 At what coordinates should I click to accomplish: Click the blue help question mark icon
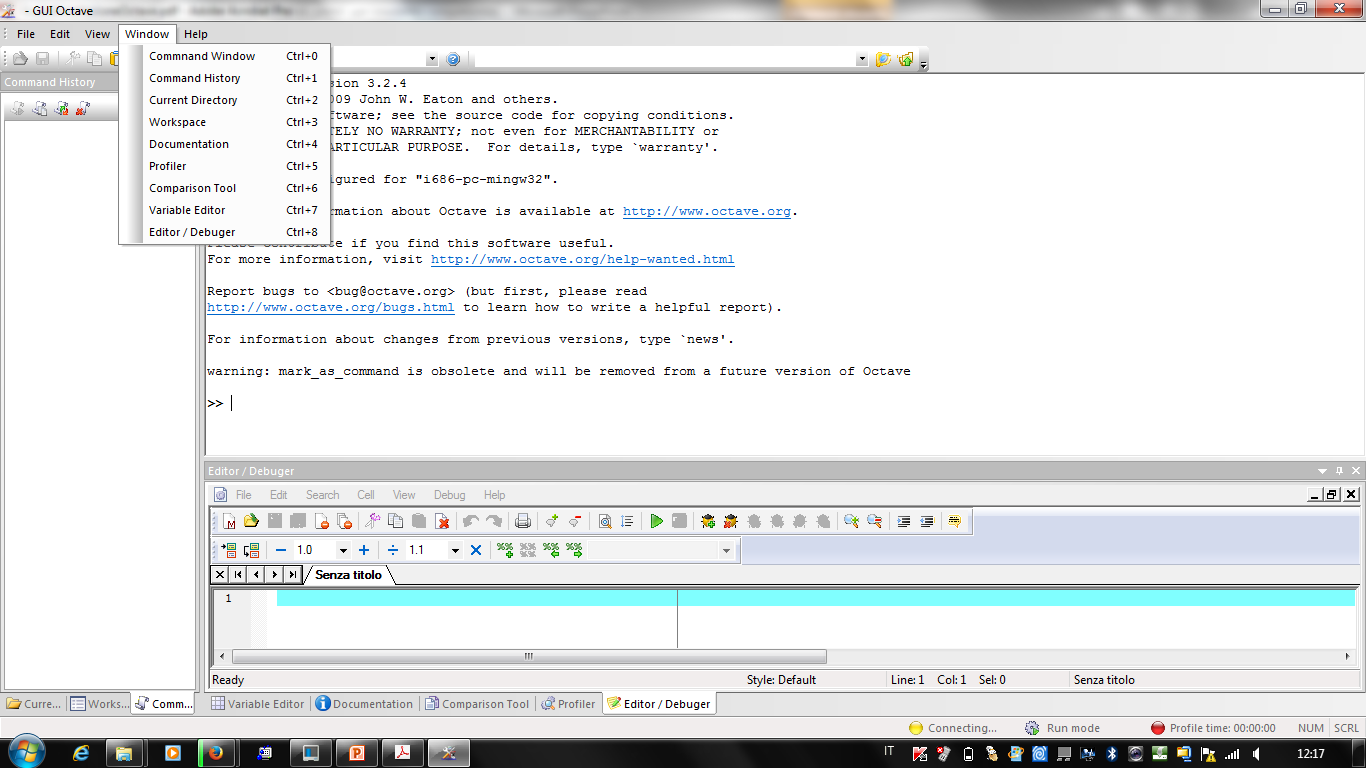pos(453,59)
